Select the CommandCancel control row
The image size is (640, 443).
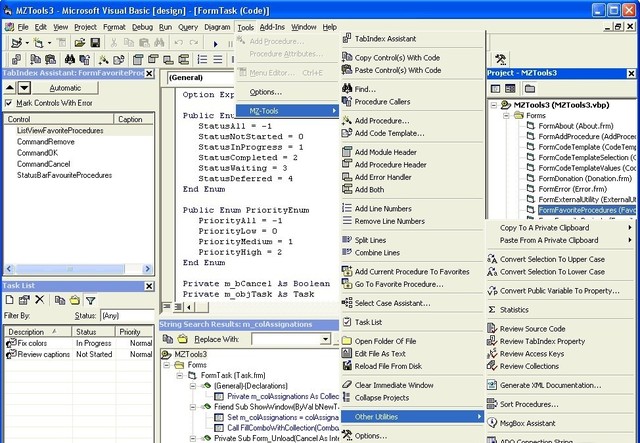click(43, 164)
